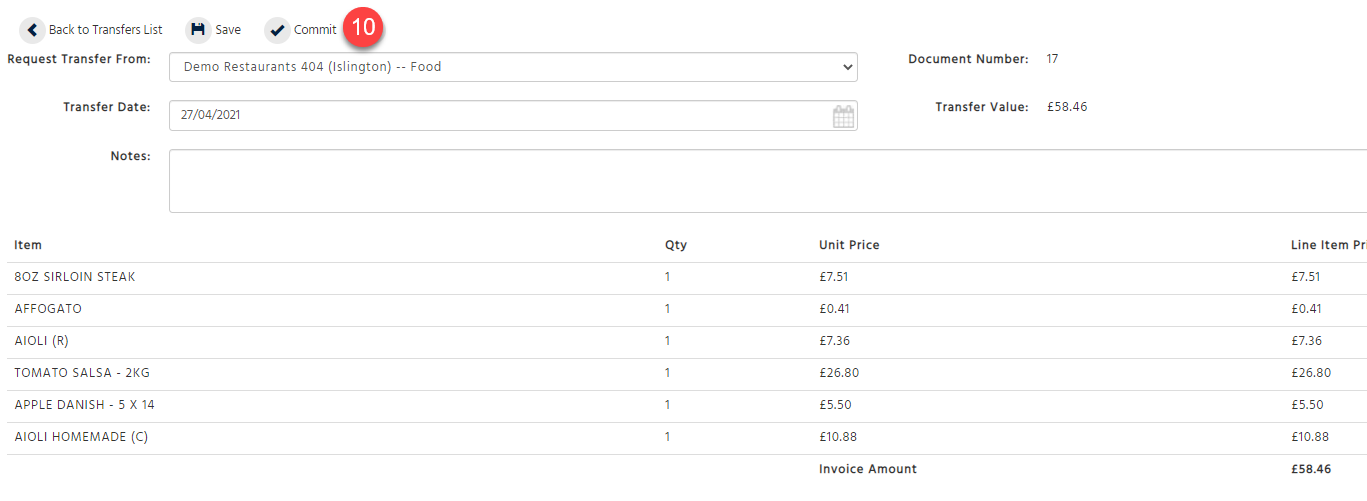Image resolution: width=1367 pixels, height=501 pixels.
Task: Click the quantity for AIOLI HOMEMADE (C)
Action: pyautogui.click(x=668, y=437)
